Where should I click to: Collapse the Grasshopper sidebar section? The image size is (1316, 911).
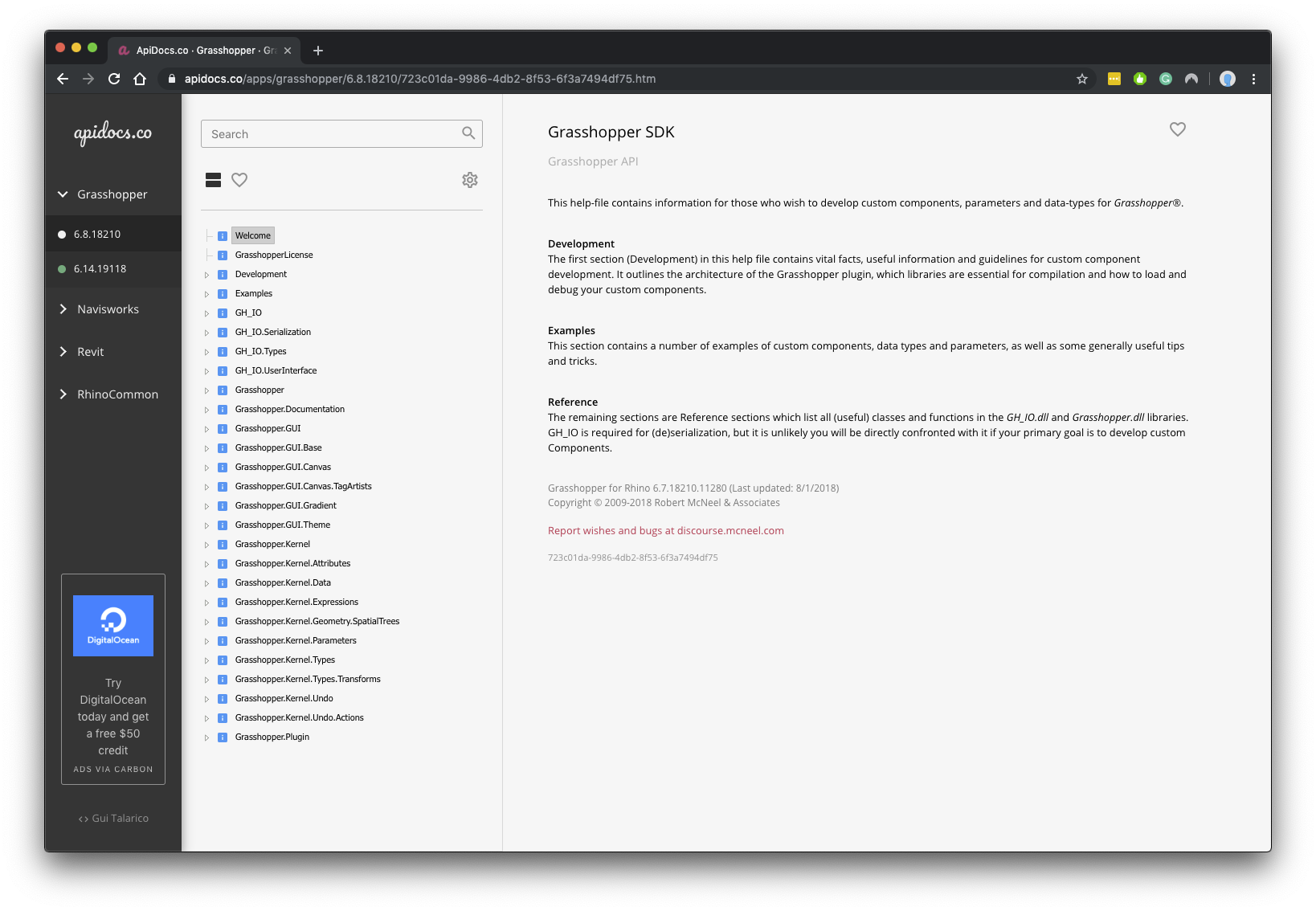click(63, 194)
